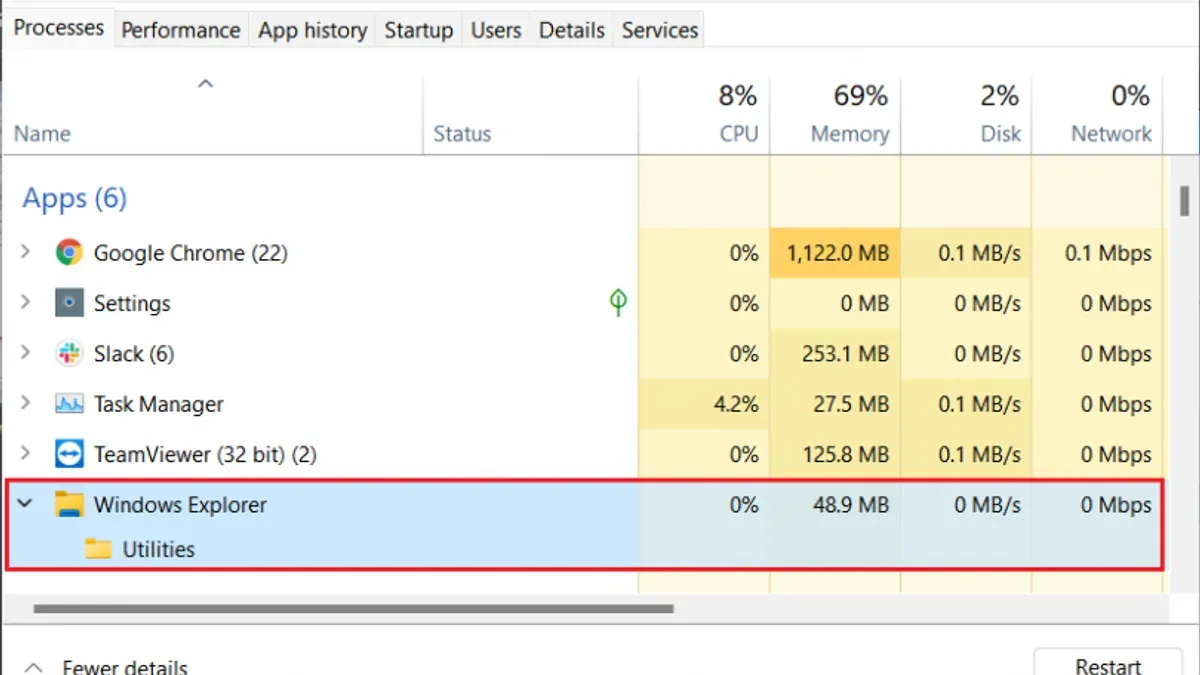Viewport: 1200px width, 675px height.
Task: Expand the TeamViewer process group
Action: [x=26, y=455]
